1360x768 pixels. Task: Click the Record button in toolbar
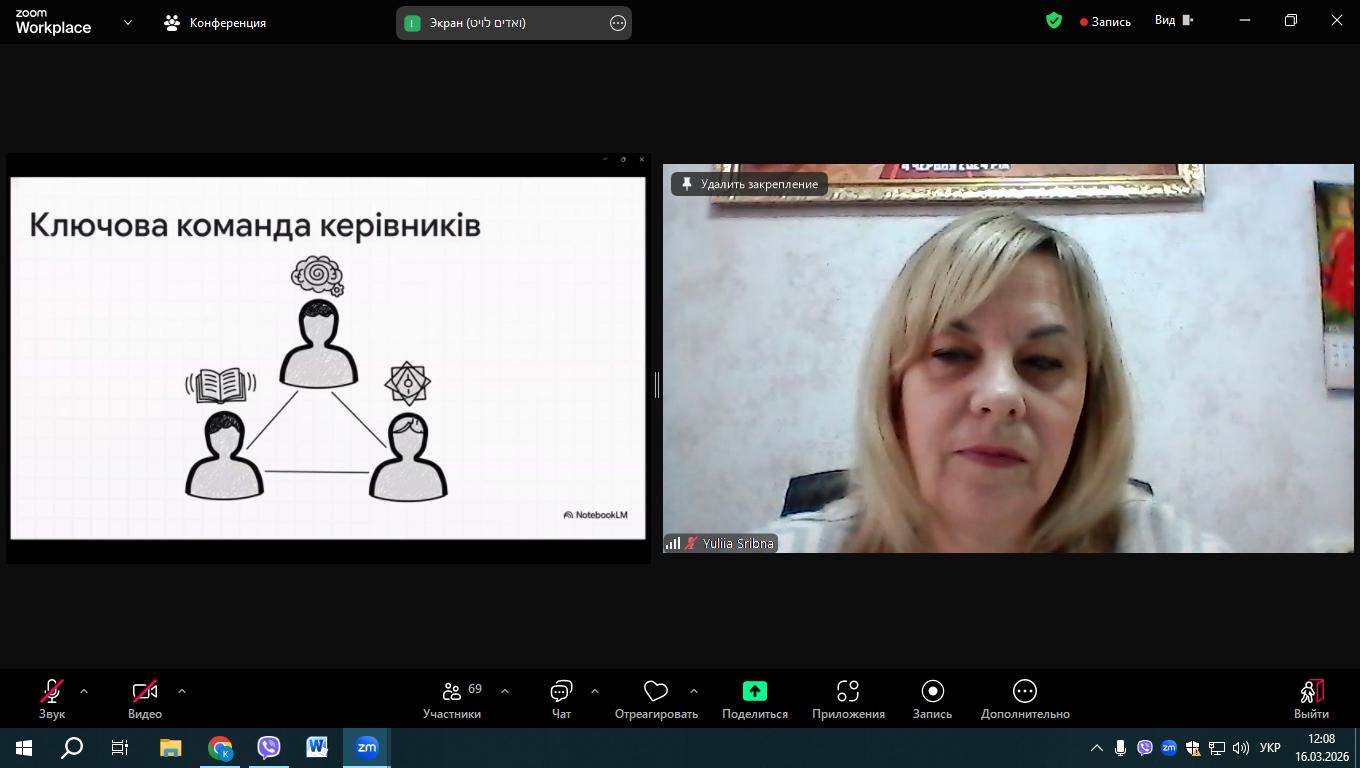pos(932,698)
